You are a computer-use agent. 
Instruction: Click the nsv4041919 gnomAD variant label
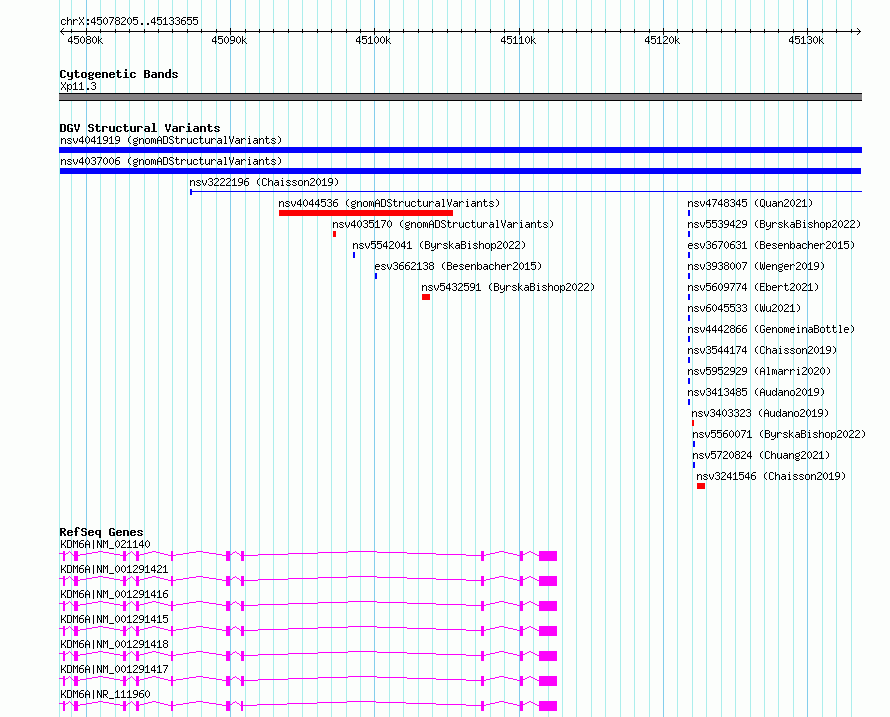171,140
